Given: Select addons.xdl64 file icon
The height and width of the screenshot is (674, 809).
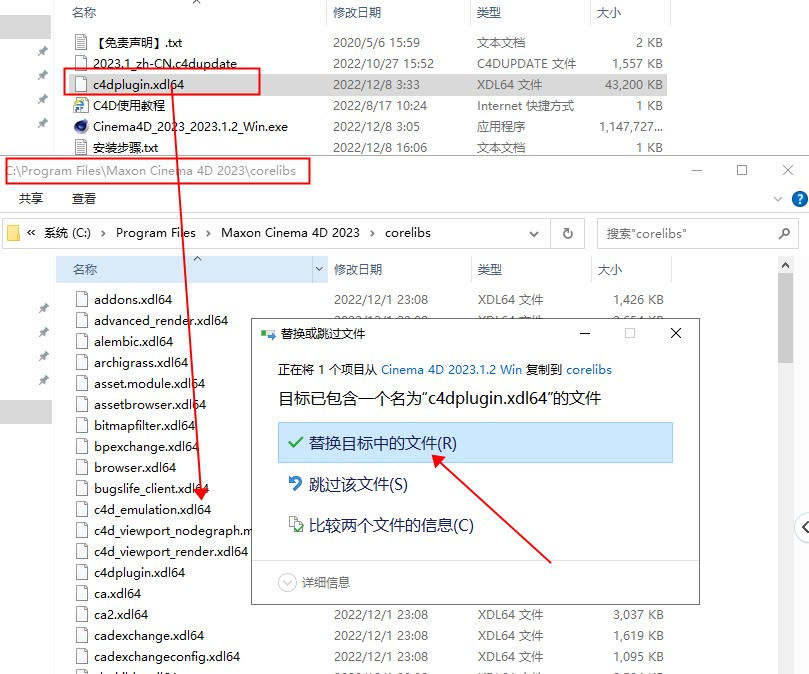Looking at the screenshot, I should point(82,299).
